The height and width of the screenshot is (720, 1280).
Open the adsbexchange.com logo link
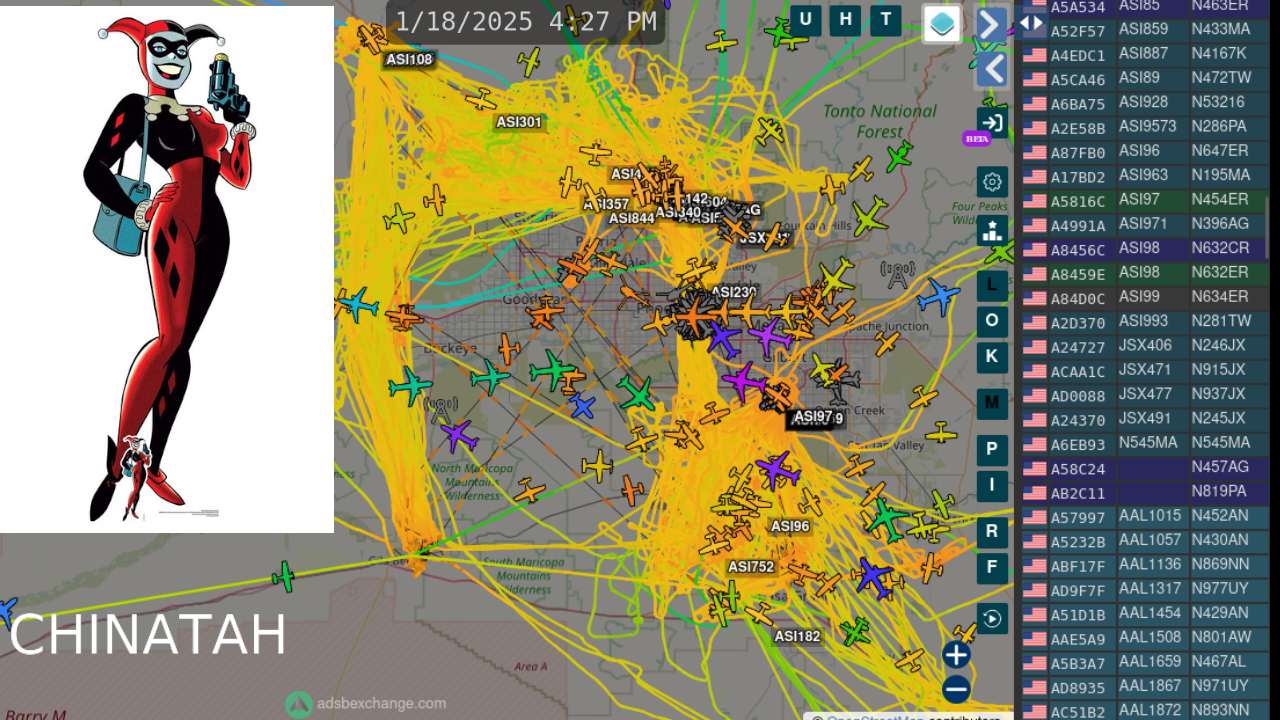[366, 704]
